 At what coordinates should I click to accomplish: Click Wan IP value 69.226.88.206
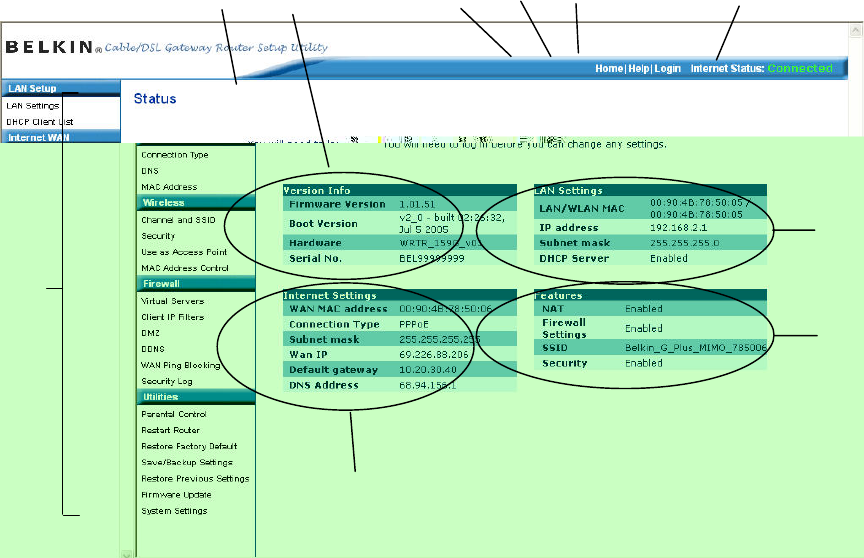coord(434,354)
